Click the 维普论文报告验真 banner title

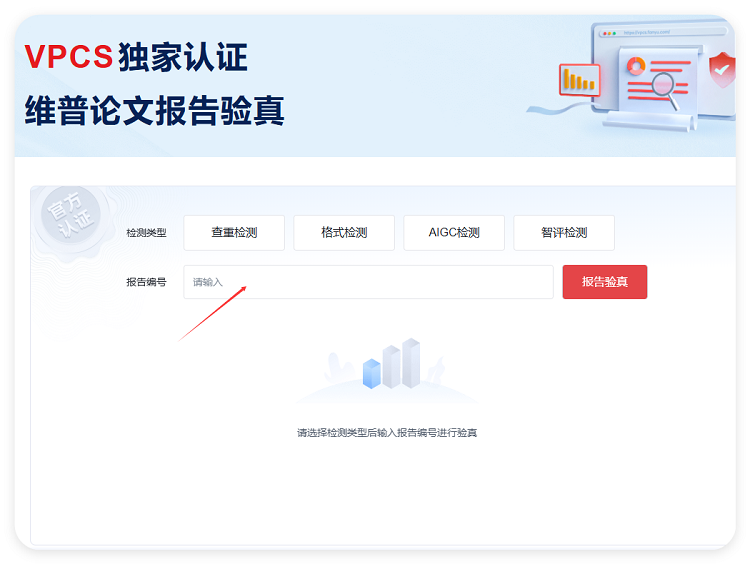[154, 111]
